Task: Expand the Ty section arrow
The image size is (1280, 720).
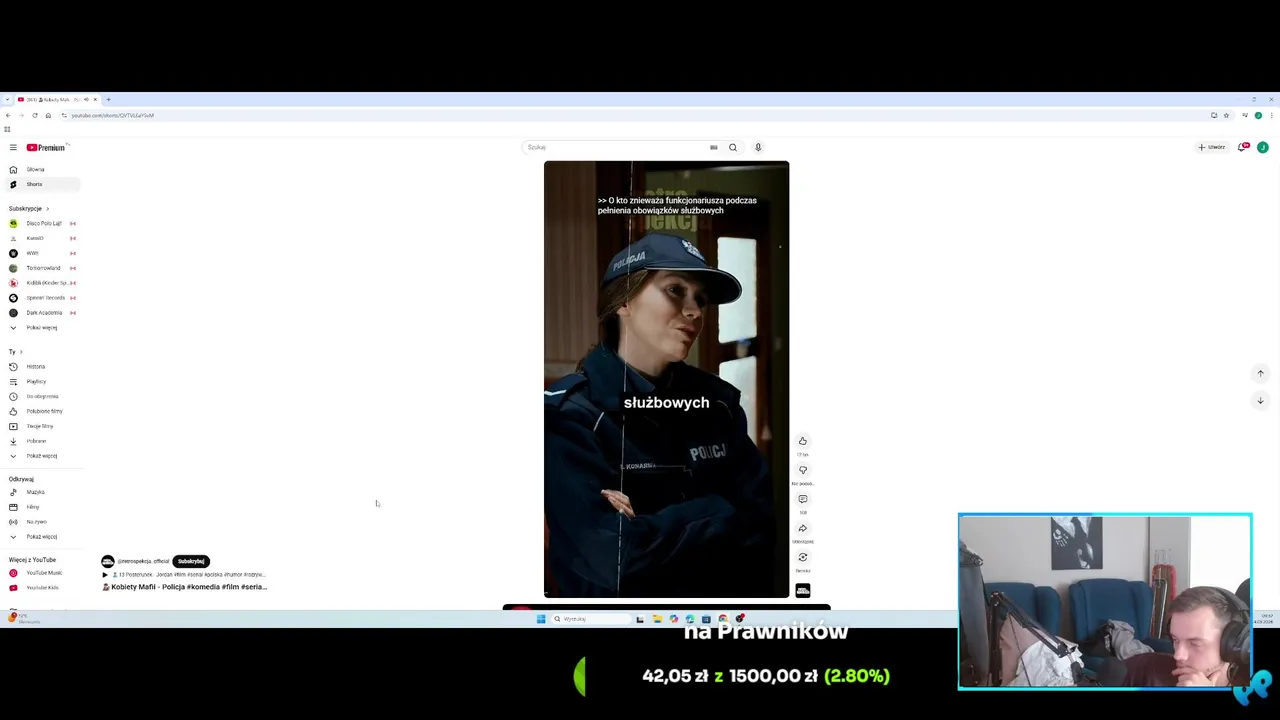Action: [x=21, y=352]
